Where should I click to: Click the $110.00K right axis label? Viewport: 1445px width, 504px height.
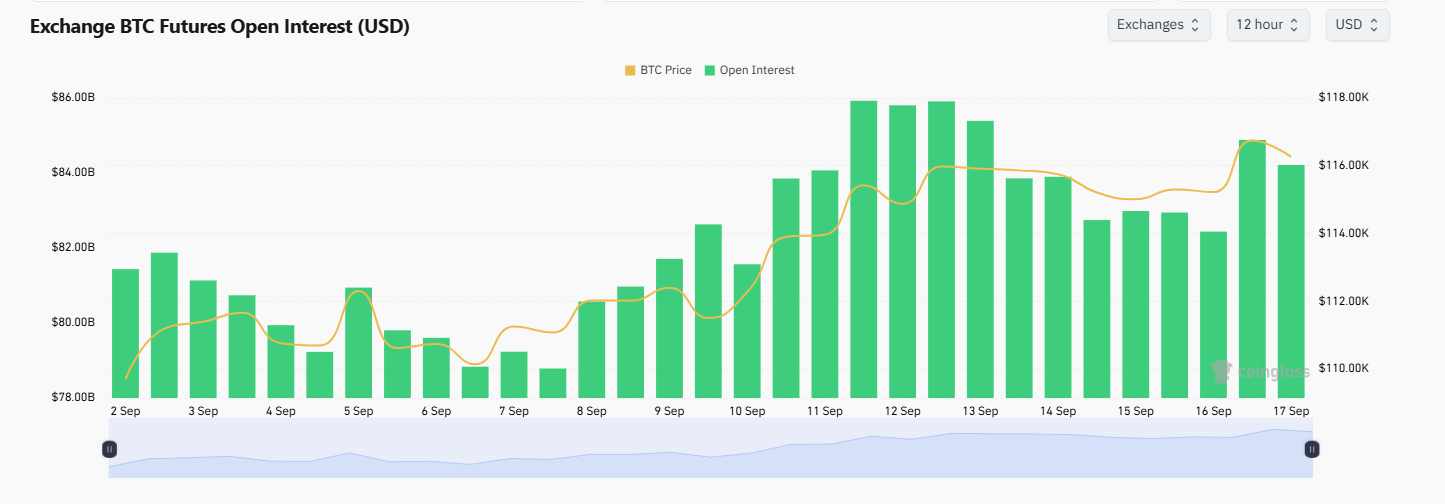tap(1344, 369)
